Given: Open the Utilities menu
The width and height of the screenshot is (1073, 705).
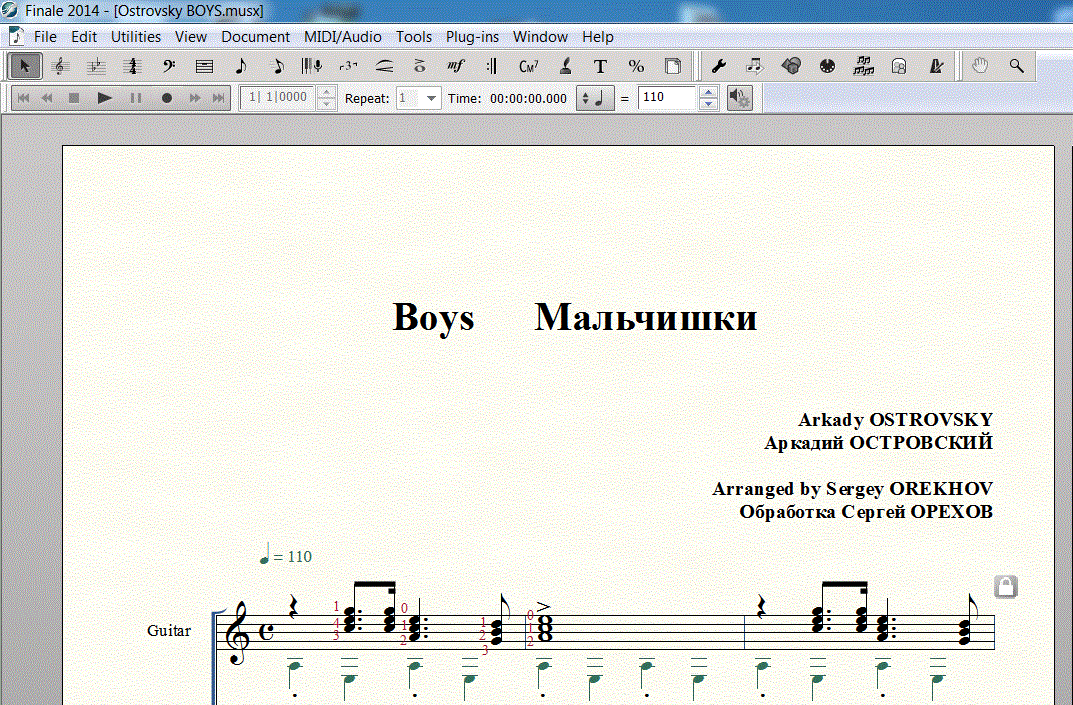Looking at the screenshot, I should coord(136,37).
